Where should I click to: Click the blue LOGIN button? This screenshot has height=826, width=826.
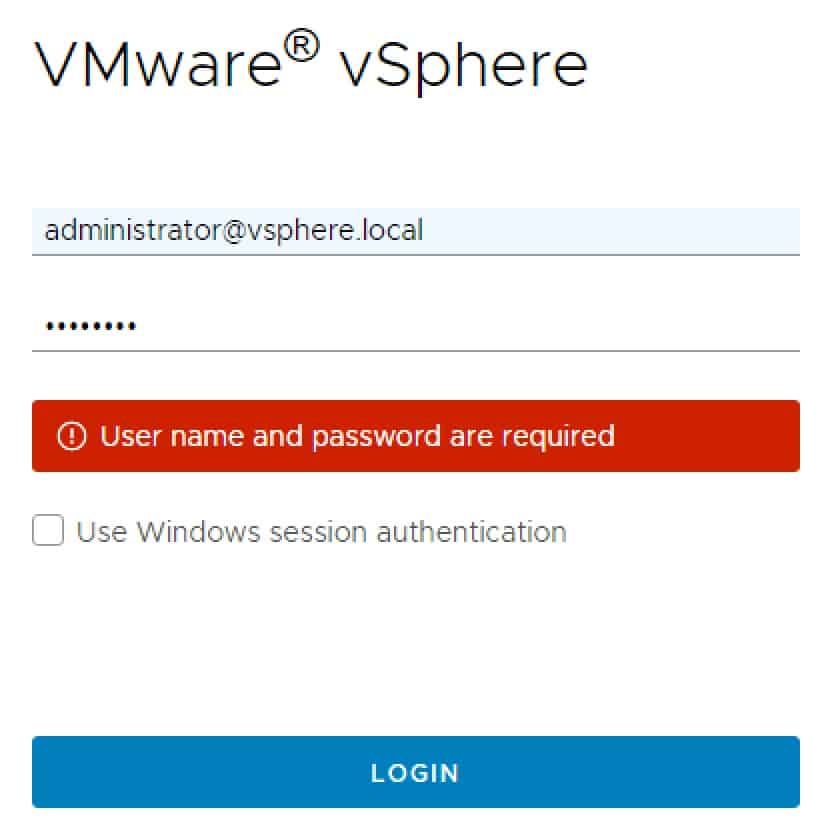tap(416, 772)
